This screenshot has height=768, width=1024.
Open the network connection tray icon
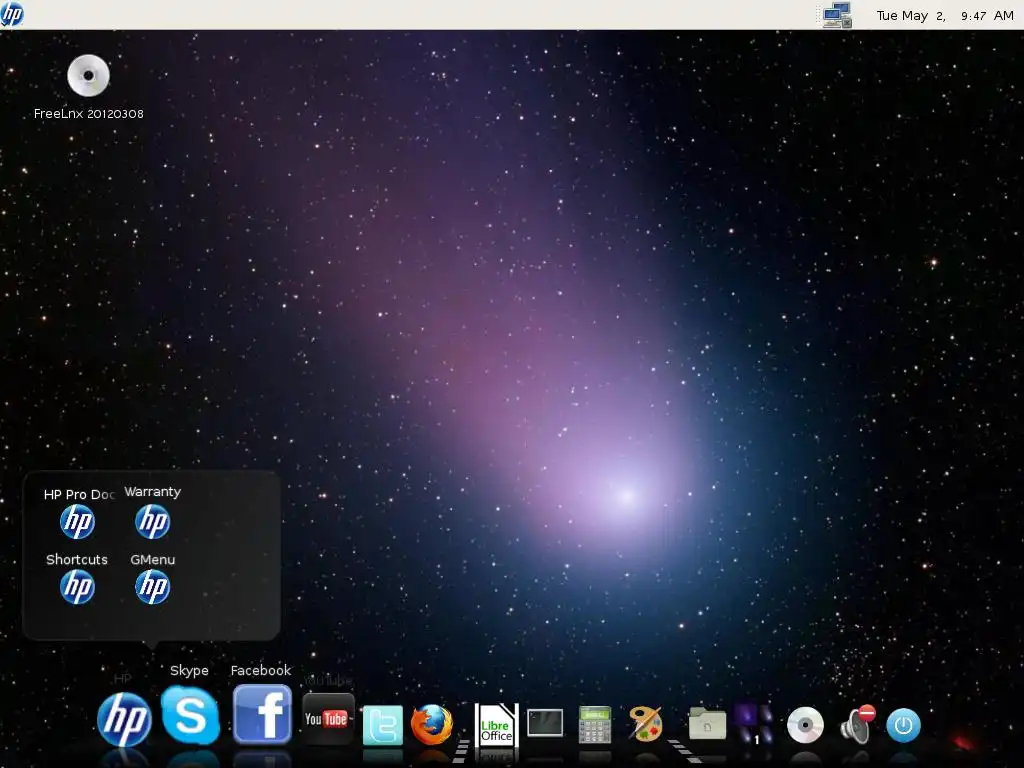(x=837, y=15)
